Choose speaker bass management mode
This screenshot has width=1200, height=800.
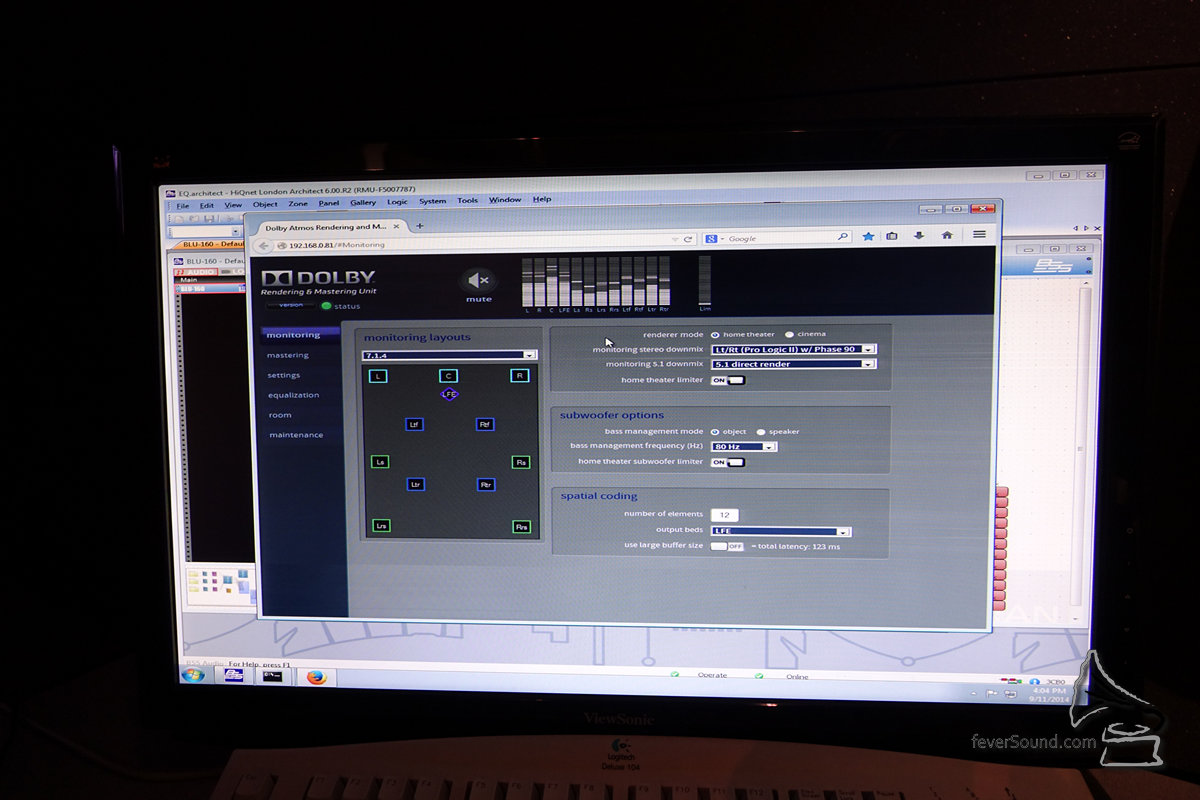point(760,432)
